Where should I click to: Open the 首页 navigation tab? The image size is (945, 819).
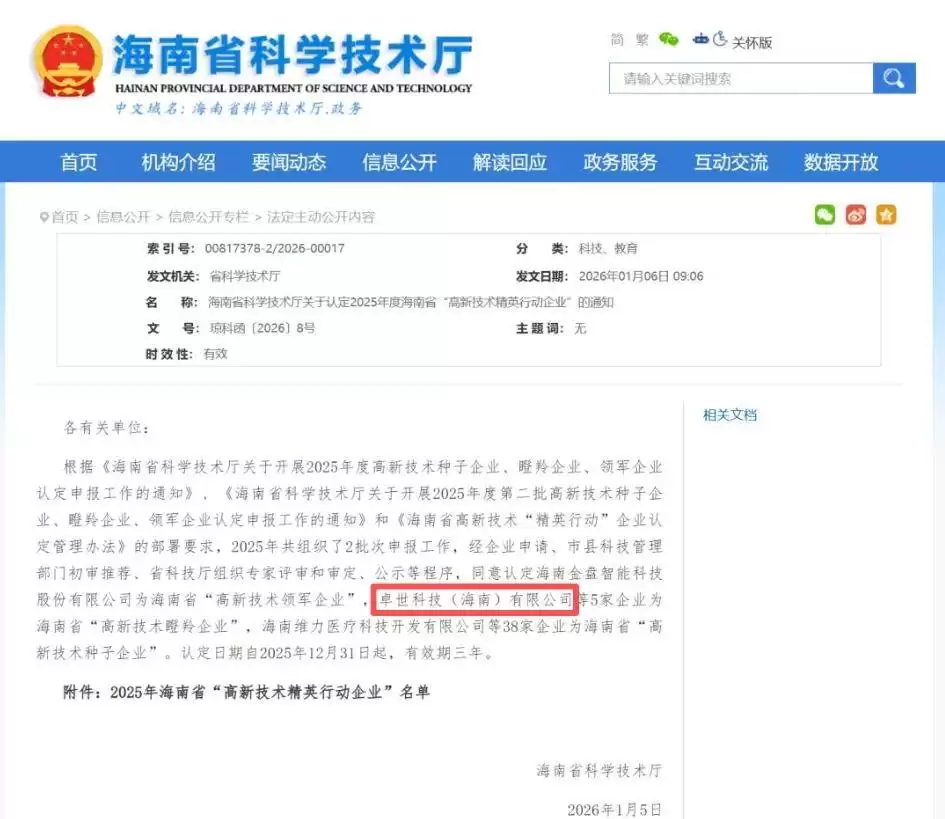pyautogui.click(x=79, y=162)
